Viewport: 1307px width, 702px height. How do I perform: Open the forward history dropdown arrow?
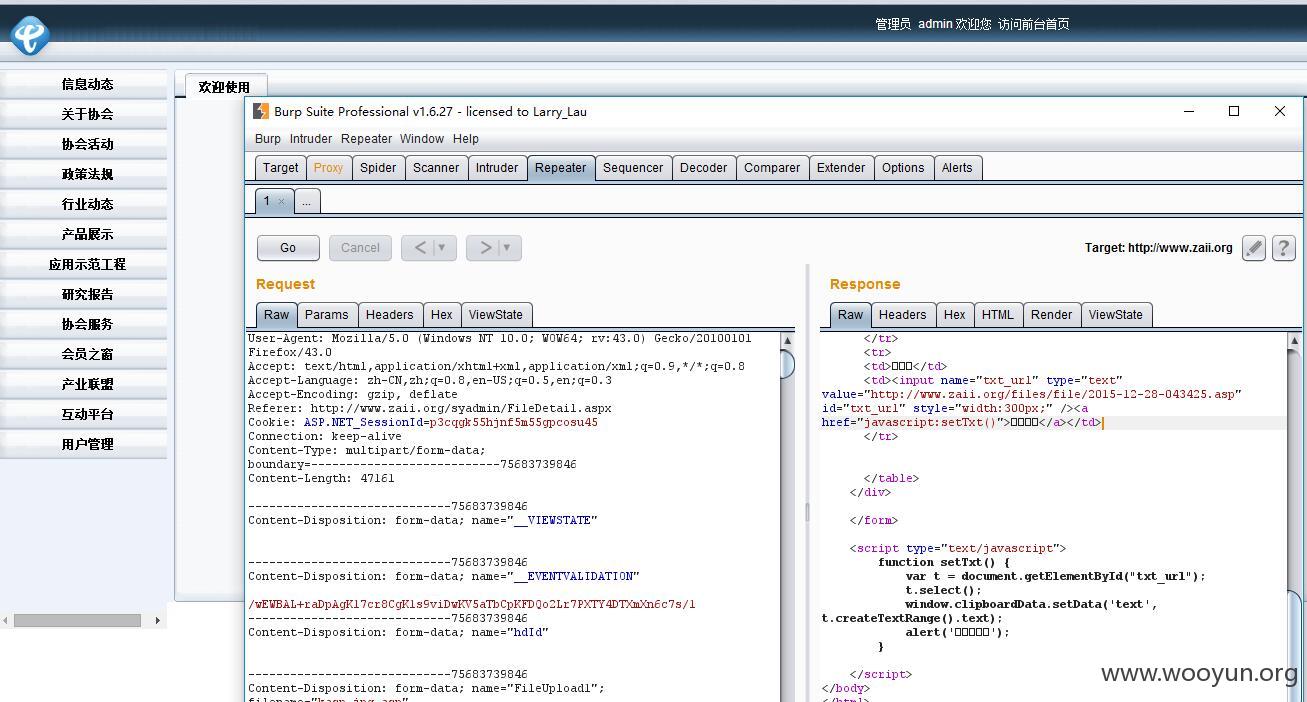507,248
